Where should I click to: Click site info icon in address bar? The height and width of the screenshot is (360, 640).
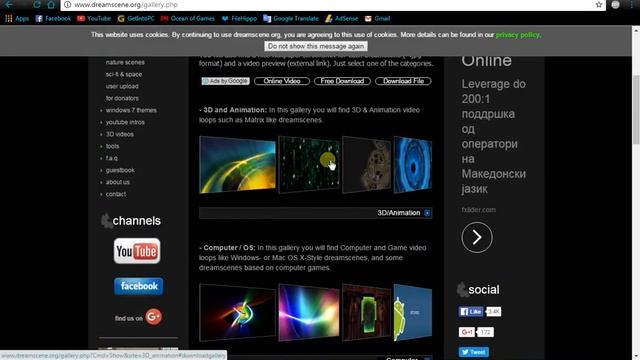click(x=67, y=4)
